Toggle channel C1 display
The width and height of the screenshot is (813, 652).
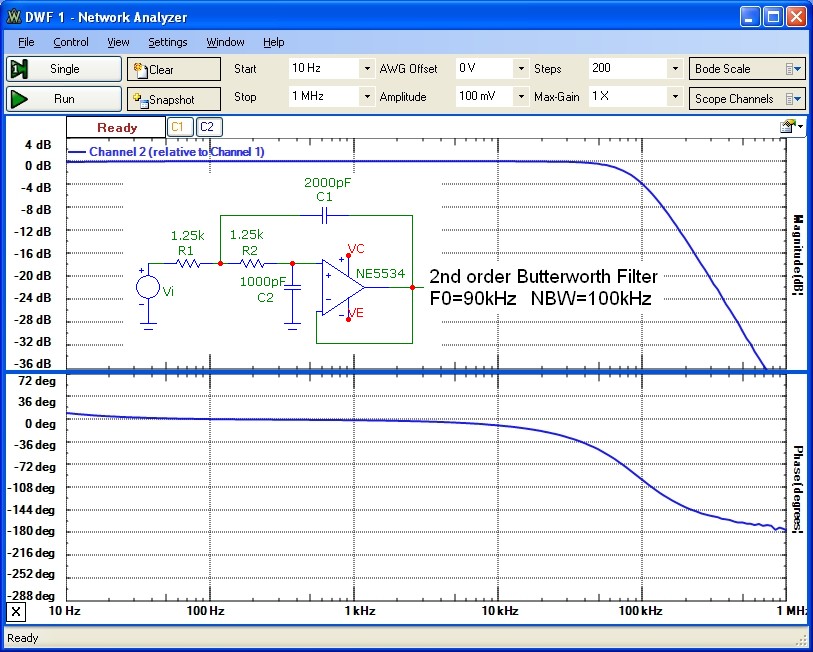coord(179,127)
